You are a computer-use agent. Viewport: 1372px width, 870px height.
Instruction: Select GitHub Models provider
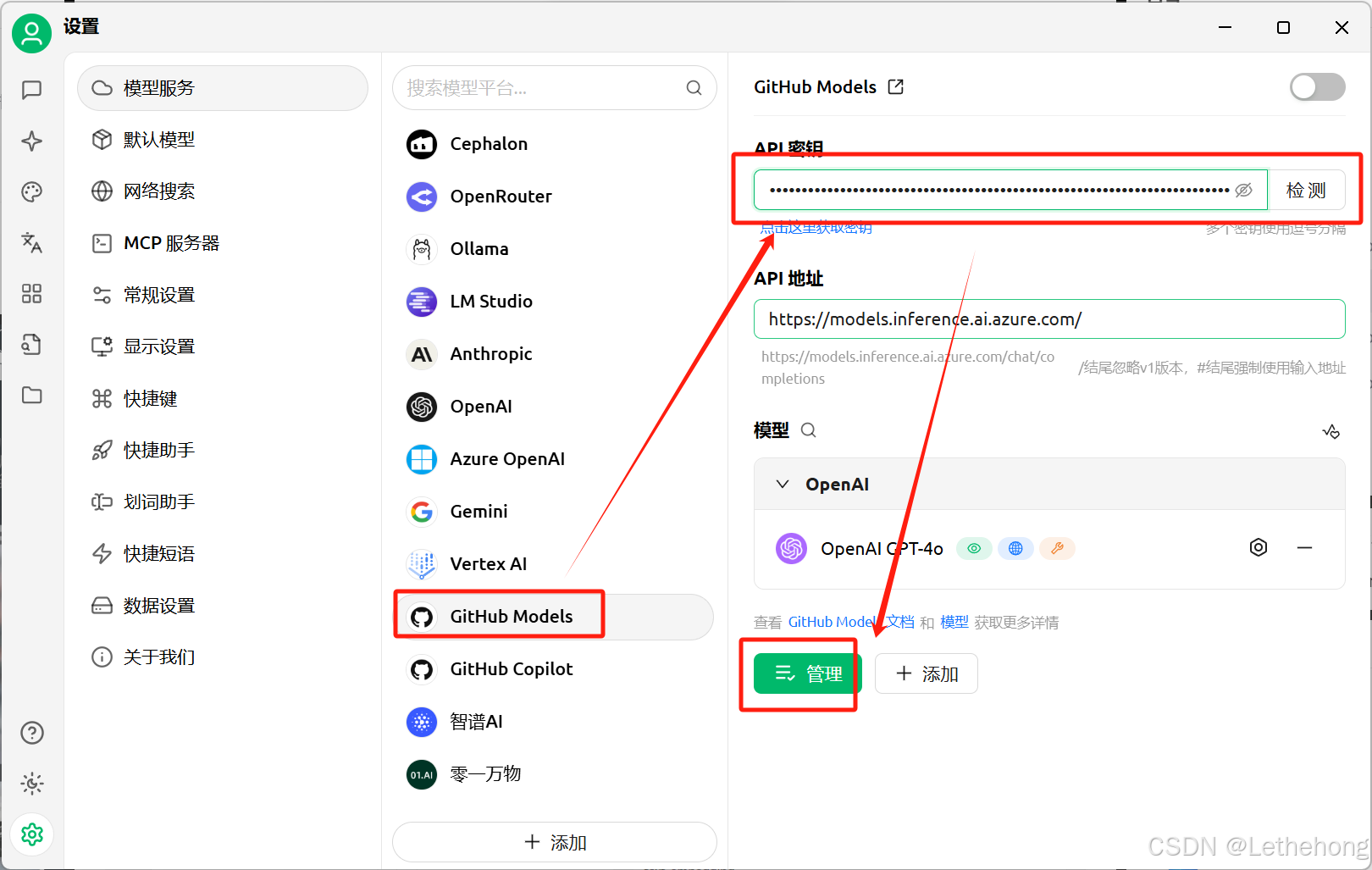coord(555,617)
